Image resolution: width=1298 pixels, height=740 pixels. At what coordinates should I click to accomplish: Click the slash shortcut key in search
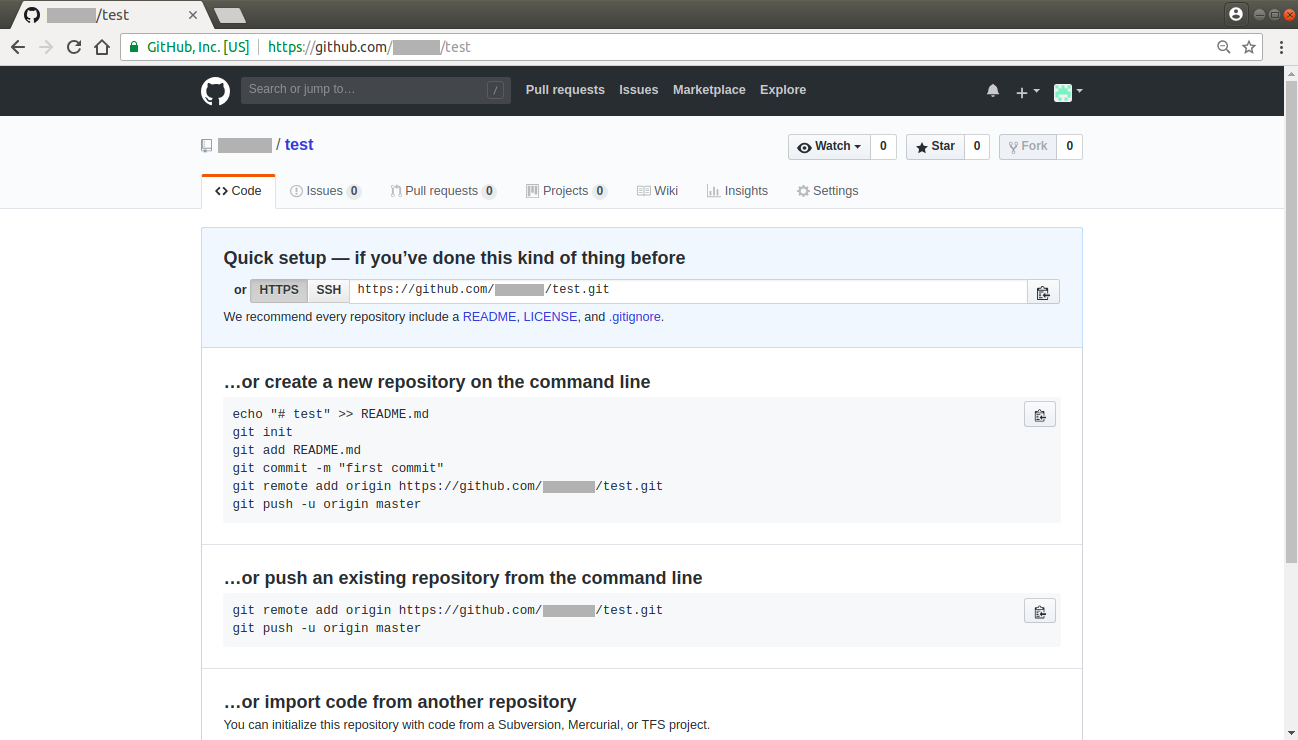[x=495, y=91]
